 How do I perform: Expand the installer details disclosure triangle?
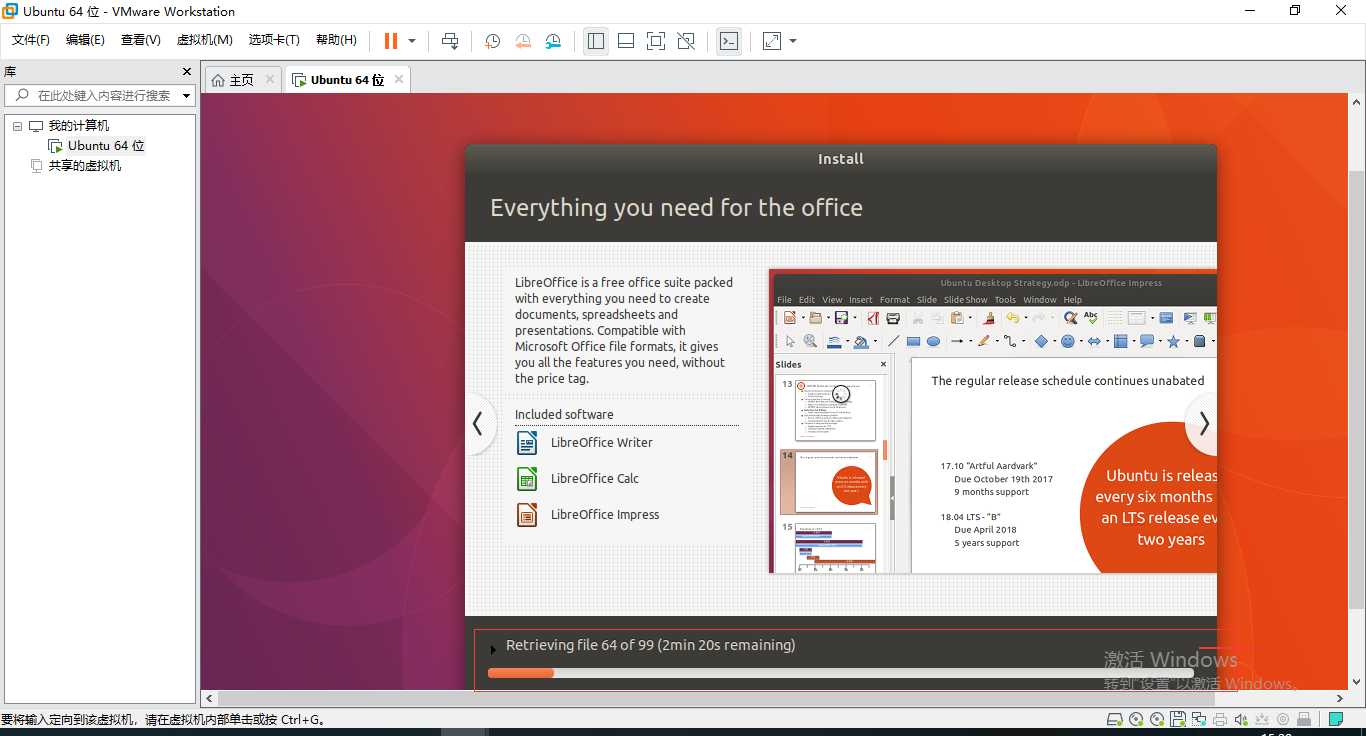coord(493,649)
